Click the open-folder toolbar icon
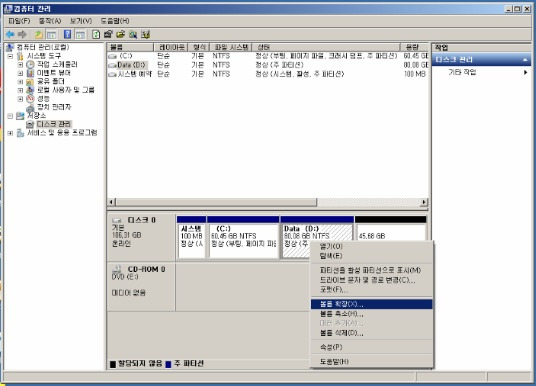536x386 pixels. (x=121, y=34)
